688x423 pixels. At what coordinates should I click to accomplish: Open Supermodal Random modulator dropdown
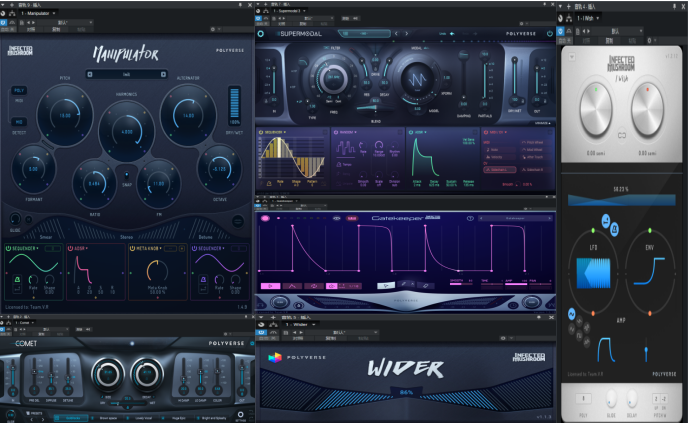[x=348, y=132]
